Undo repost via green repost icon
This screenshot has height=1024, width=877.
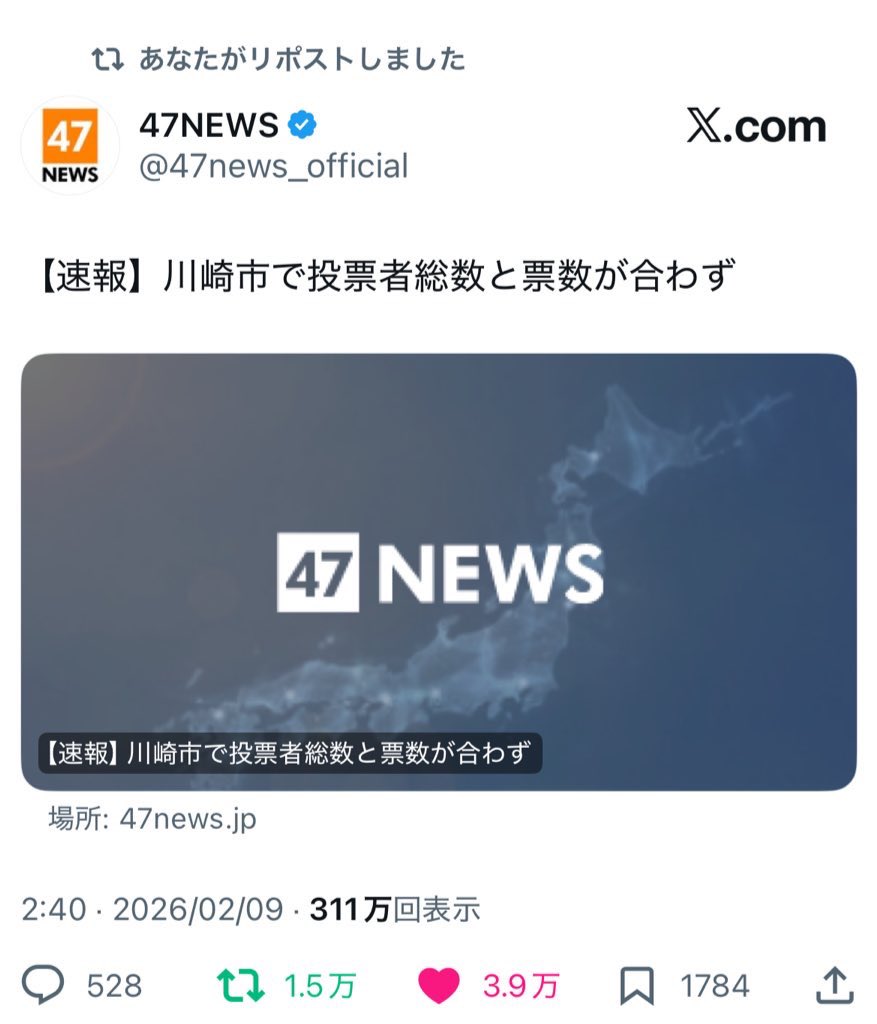[x=240, y=985]
